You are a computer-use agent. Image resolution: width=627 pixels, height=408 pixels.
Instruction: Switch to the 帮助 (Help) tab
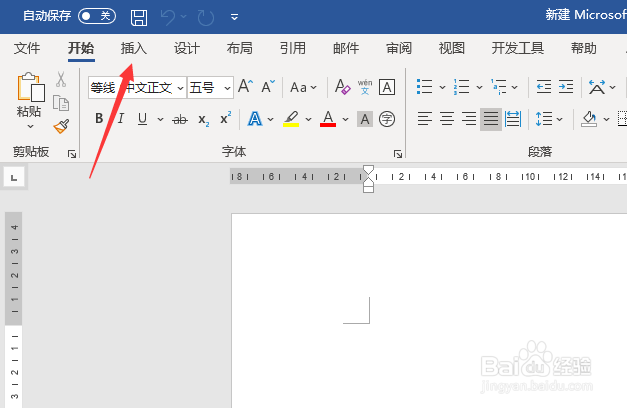click(584, 48)
